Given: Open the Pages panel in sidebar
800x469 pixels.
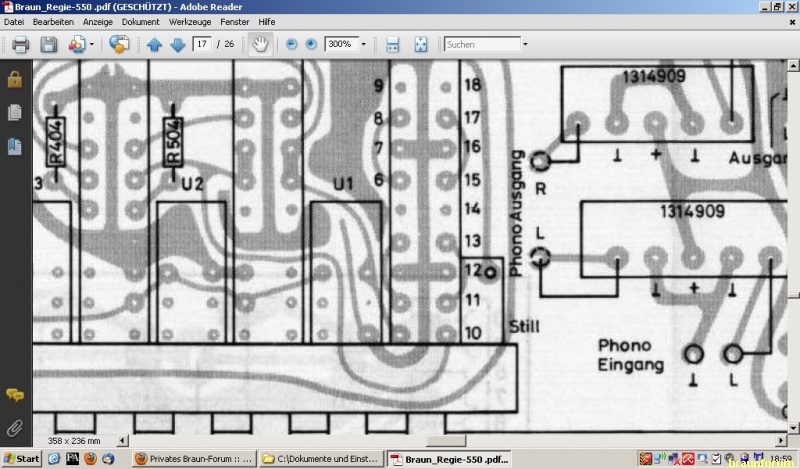Looking at the screenshot, I should coord(15,112).
